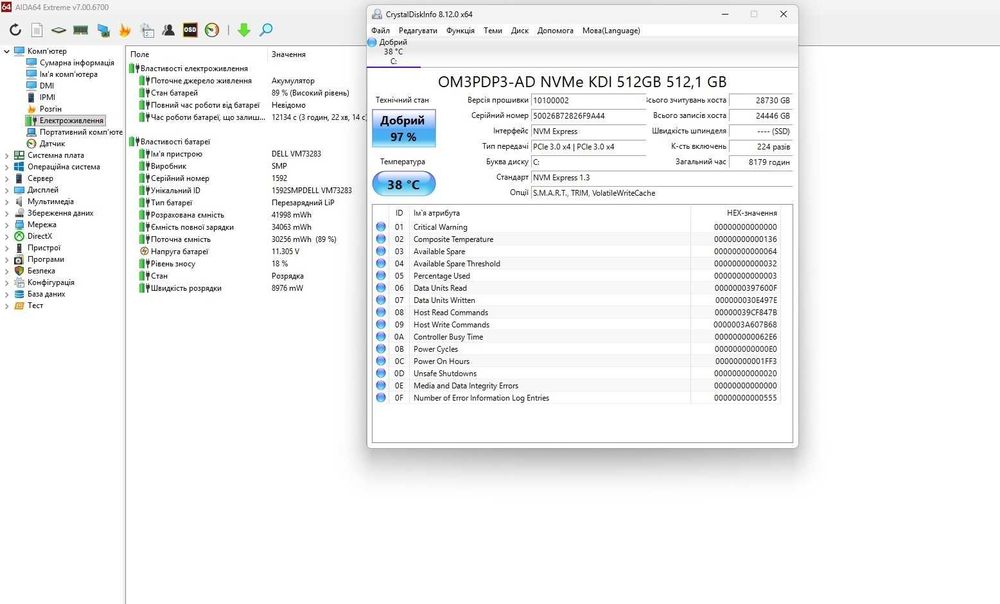Open the Файл menu in CrystalDiskInfo
This screenshot has height=604, width=1000.
tap(380, 30)
